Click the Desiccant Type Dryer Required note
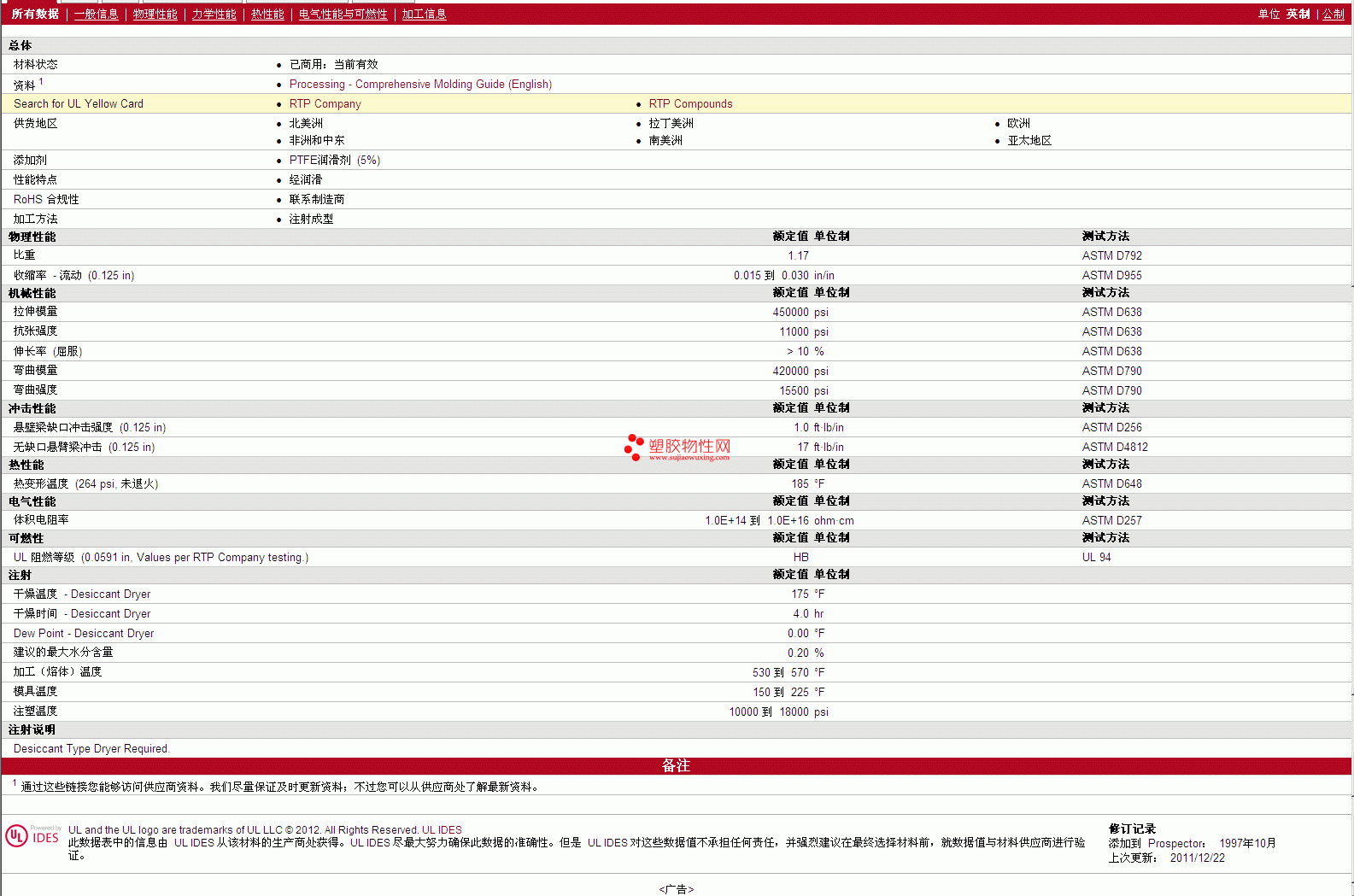1354x896 pixels. [91, 748]
